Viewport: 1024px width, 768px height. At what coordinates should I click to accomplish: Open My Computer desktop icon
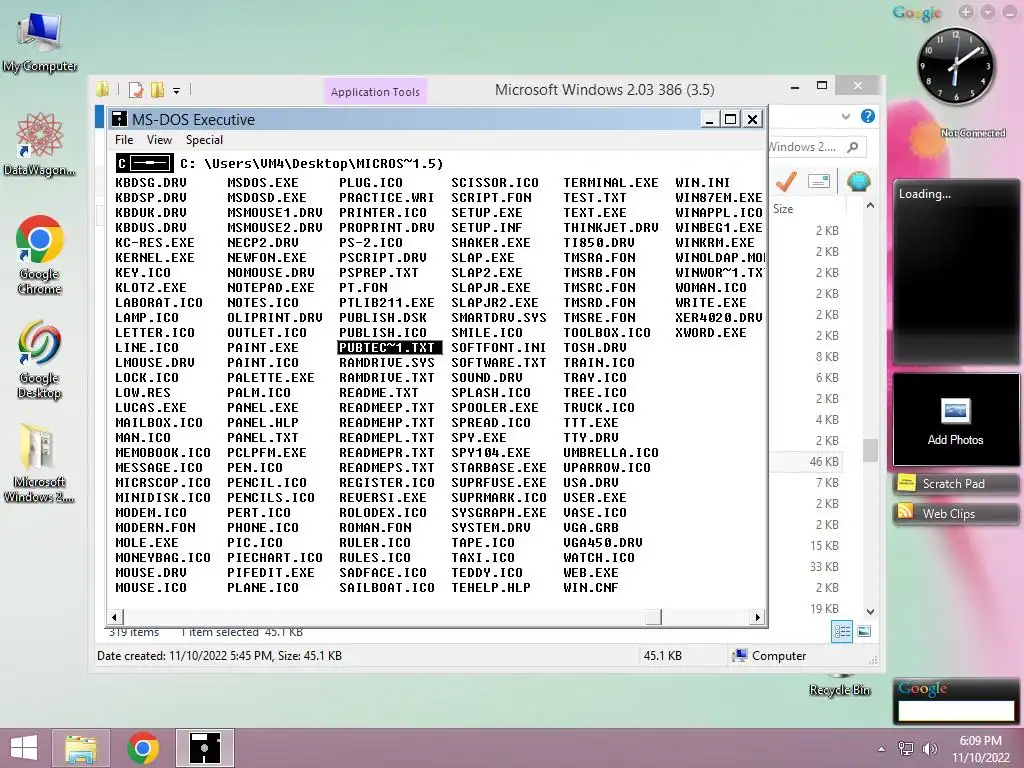tap(39, 42)
